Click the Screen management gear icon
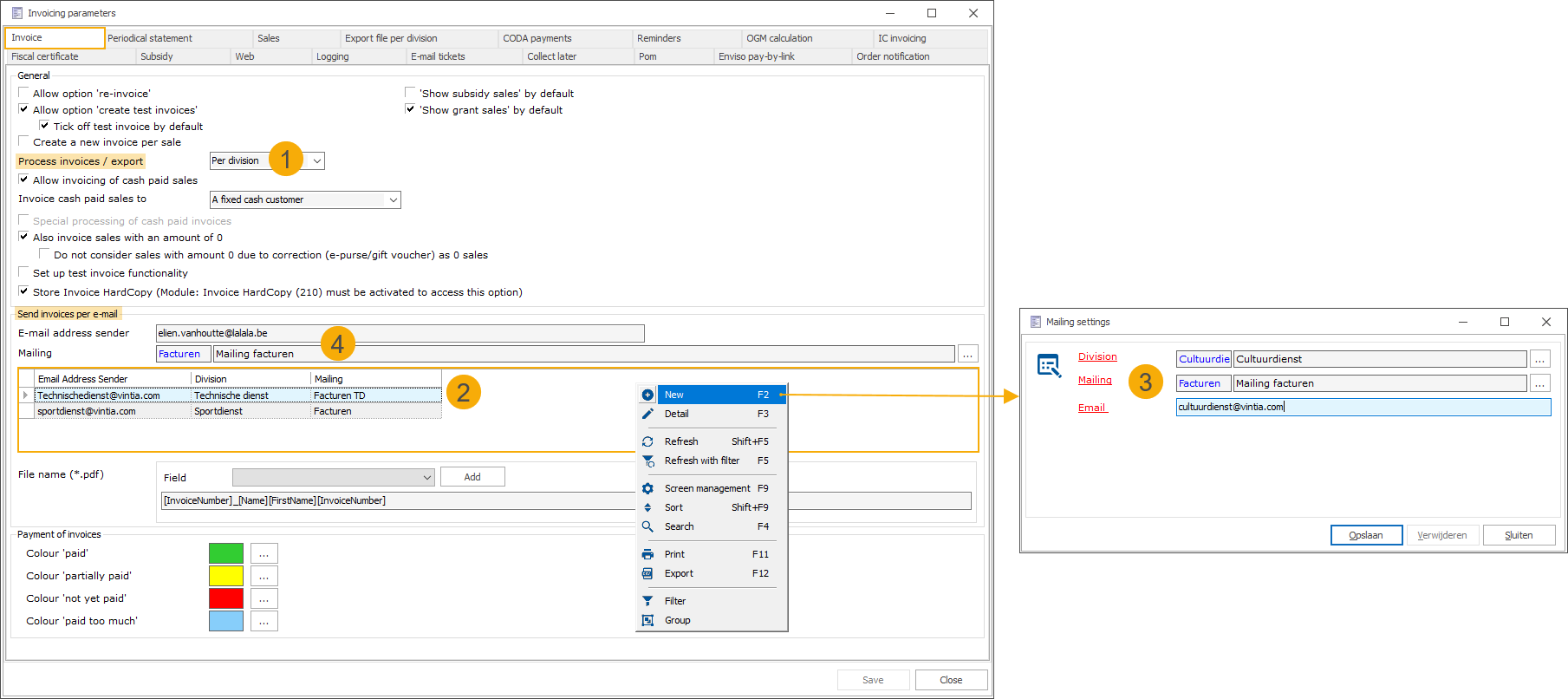The image size is (1568, 699). [x=647, y=489]
